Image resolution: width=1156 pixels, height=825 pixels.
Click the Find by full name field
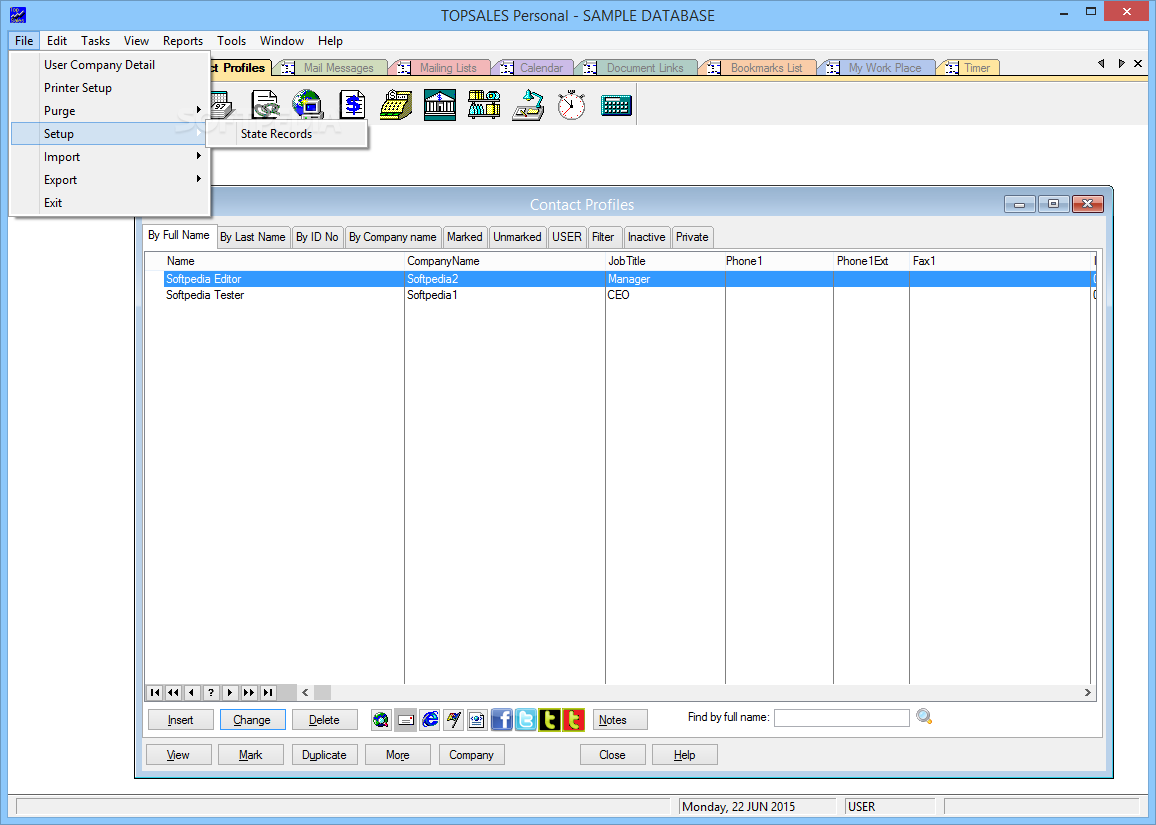841,717
